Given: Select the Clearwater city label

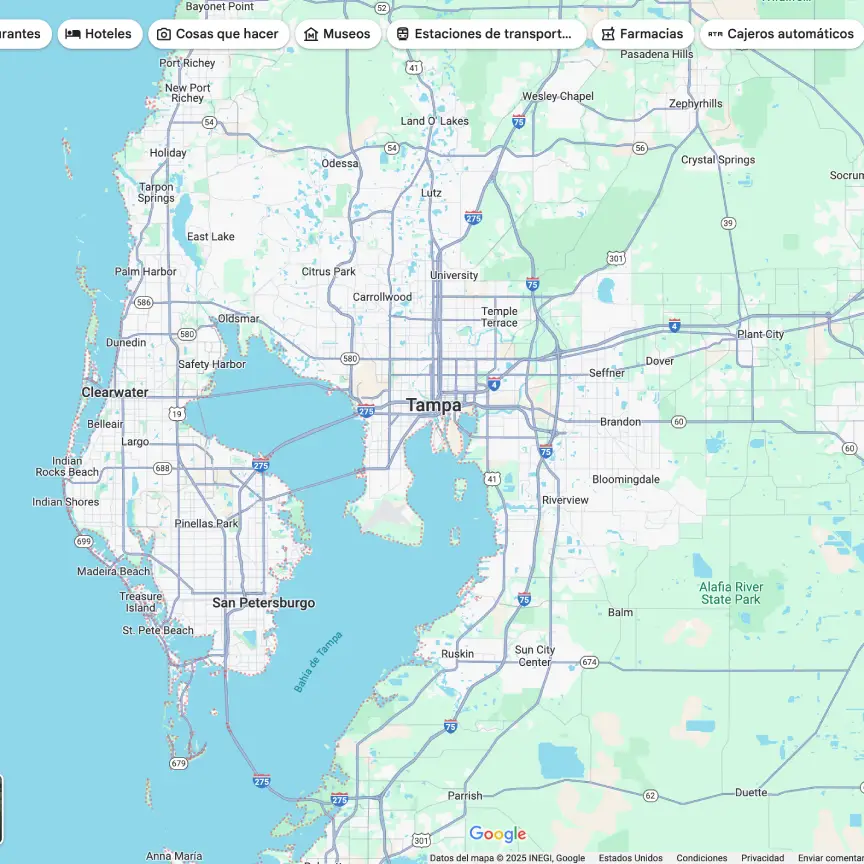Looking at the screenshot, I should [x=115, y=392].
